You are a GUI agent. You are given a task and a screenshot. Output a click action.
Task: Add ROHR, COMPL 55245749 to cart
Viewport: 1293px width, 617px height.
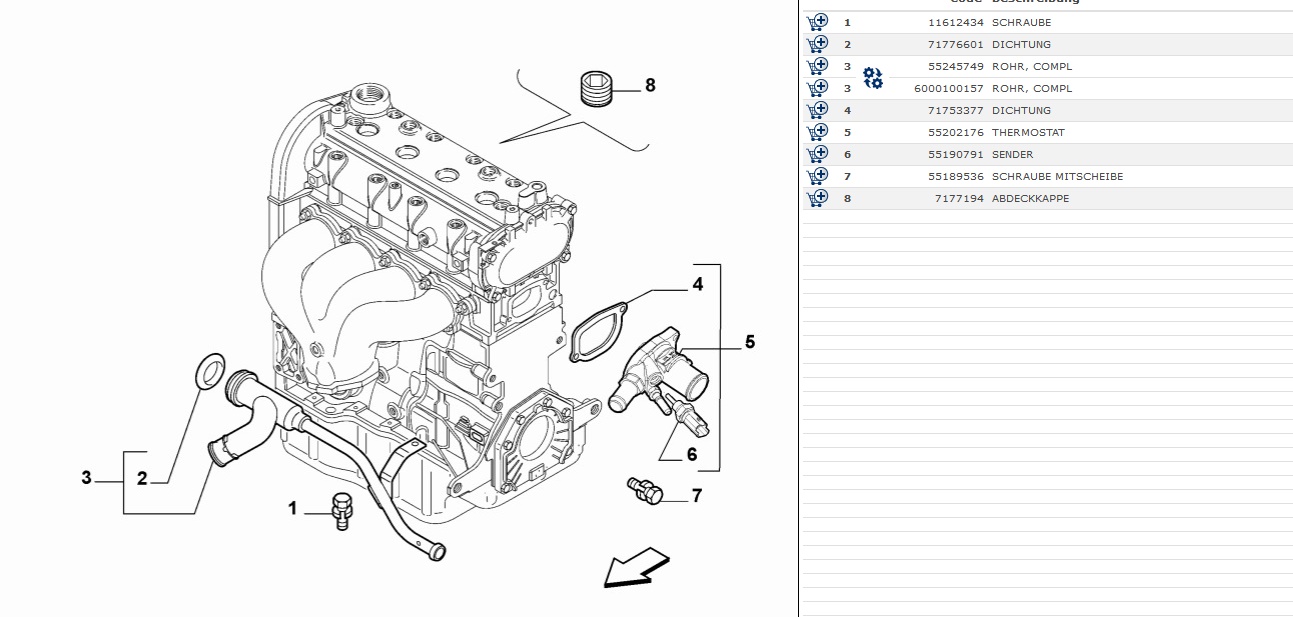(817, 66)
